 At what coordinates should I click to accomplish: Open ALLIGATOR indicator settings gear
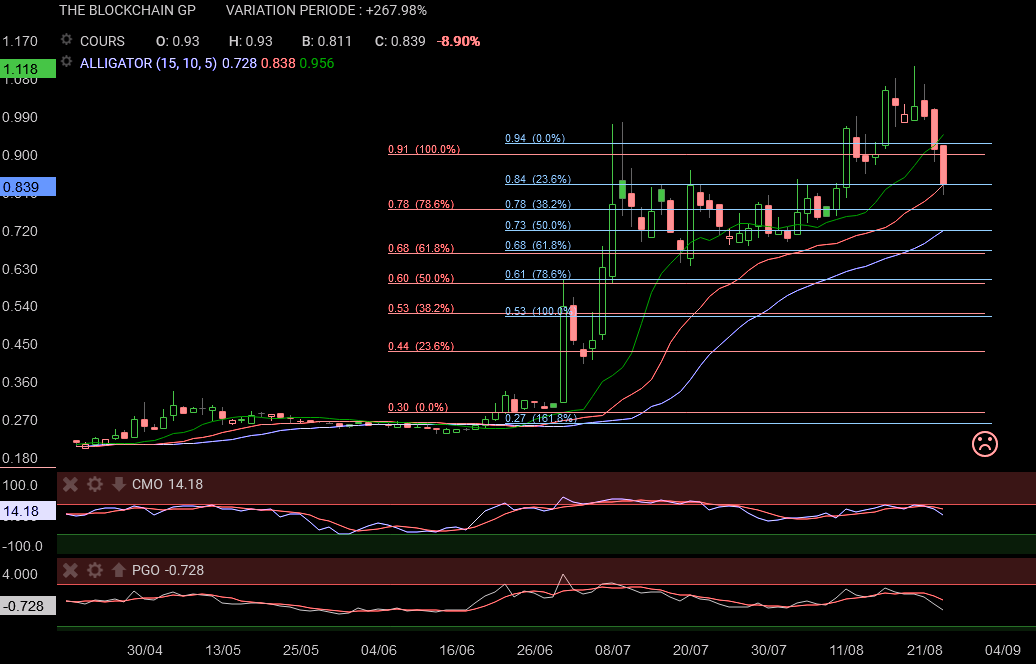coord(66,61)
